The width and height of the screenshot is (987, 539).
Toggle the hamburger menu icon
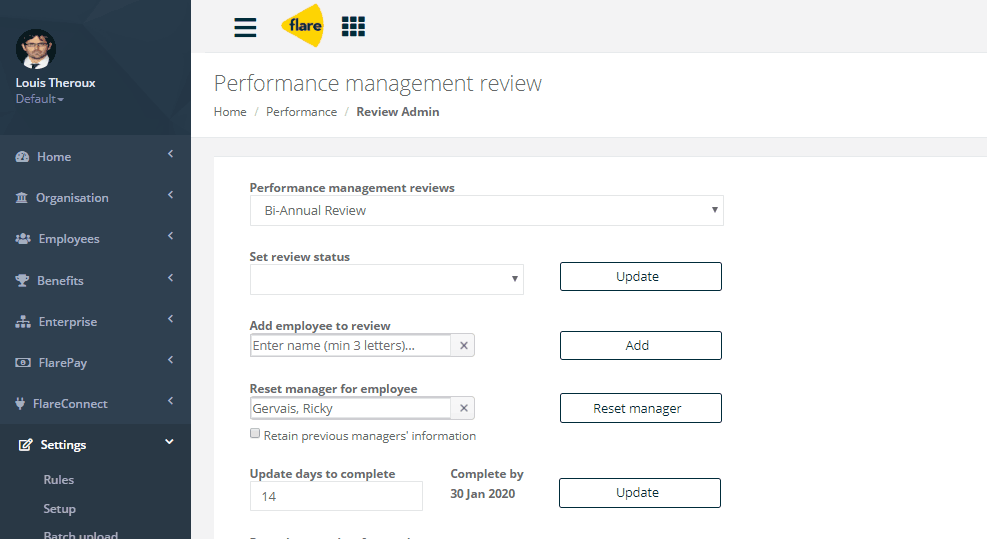pos(245,27)
